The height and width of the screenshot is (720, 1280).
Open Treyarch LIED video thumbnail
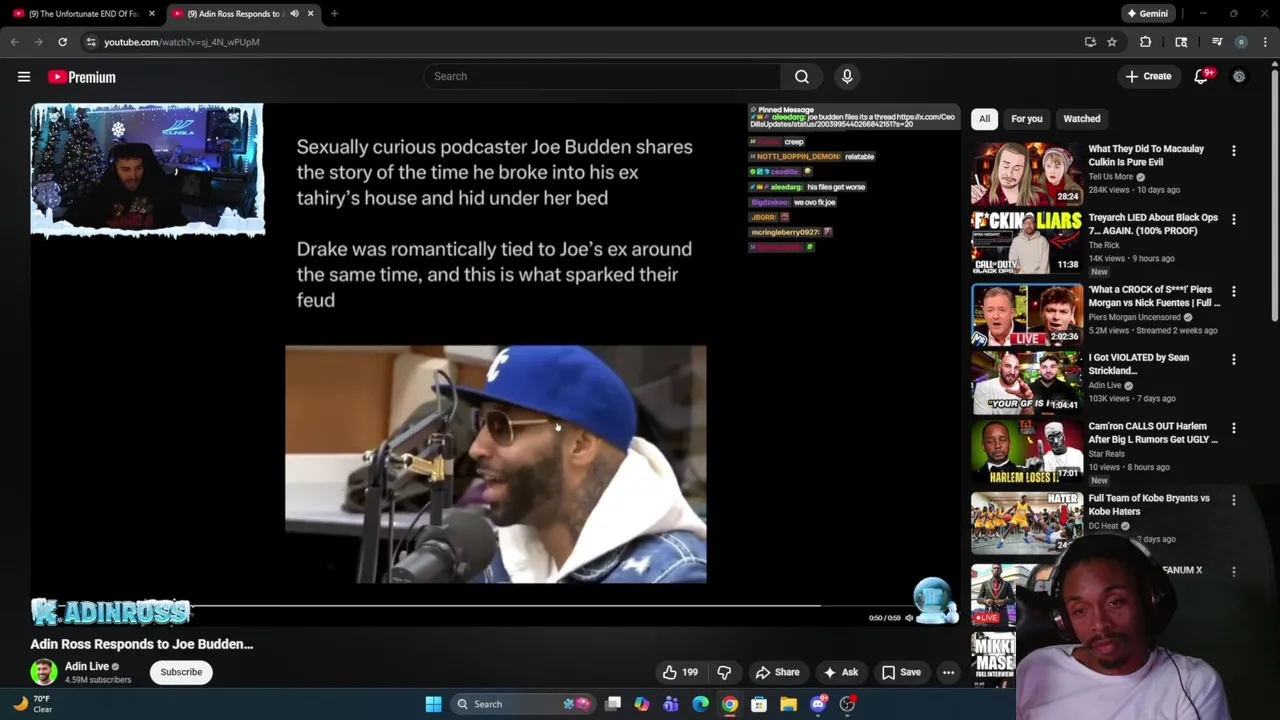tap(1026, 241)
